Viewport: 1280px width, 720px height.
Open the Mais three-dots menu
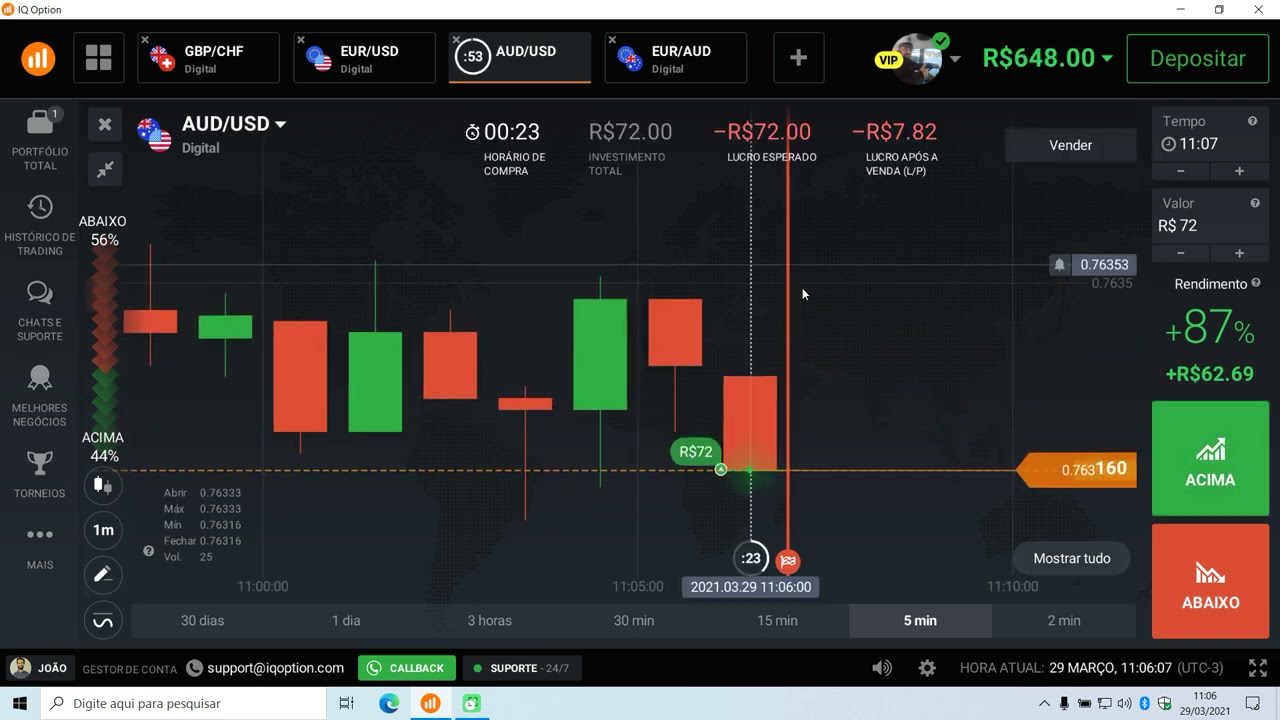[x=40, y=535]
